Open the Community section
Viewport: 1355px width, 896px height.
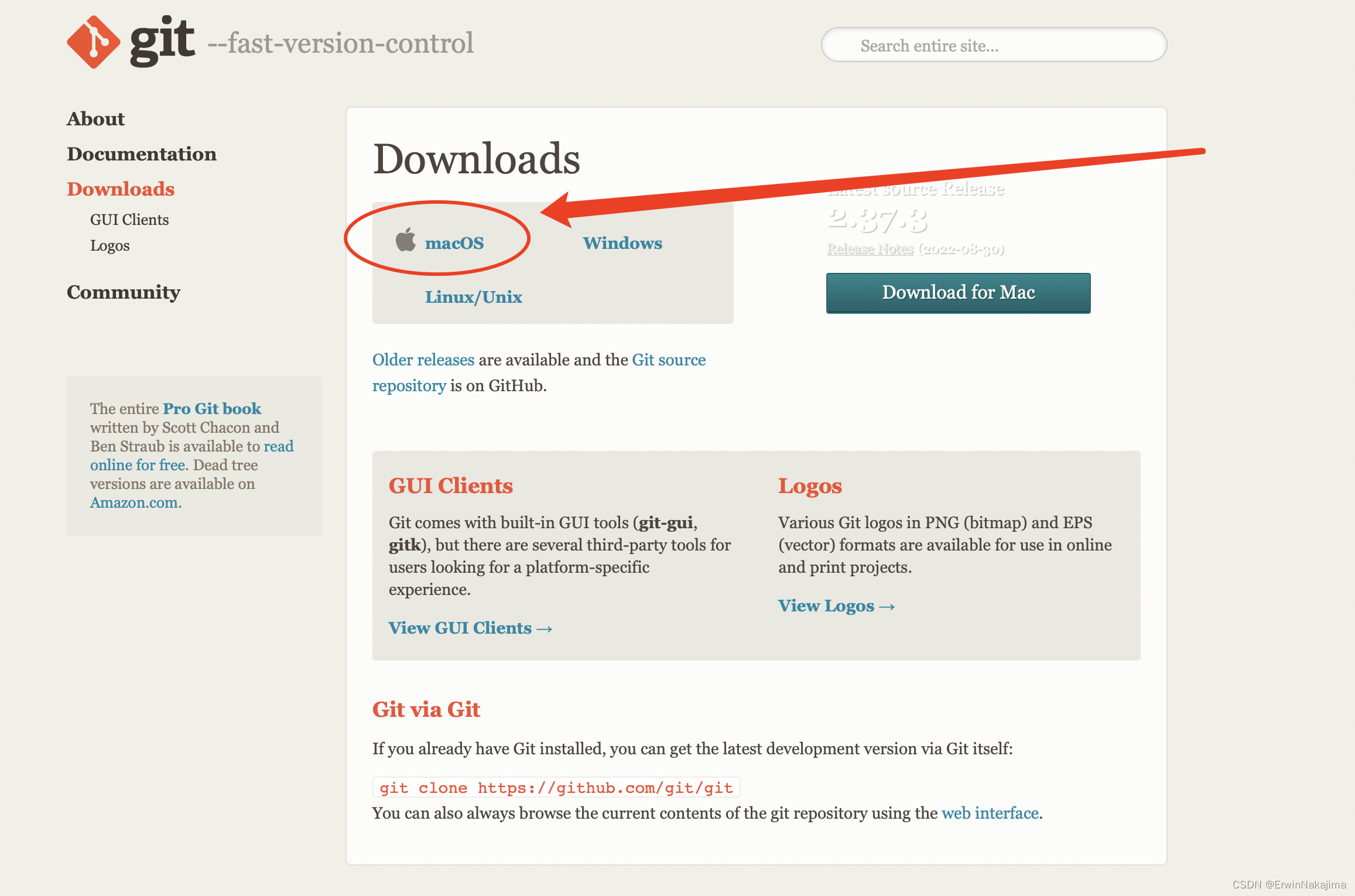[124, 292]
